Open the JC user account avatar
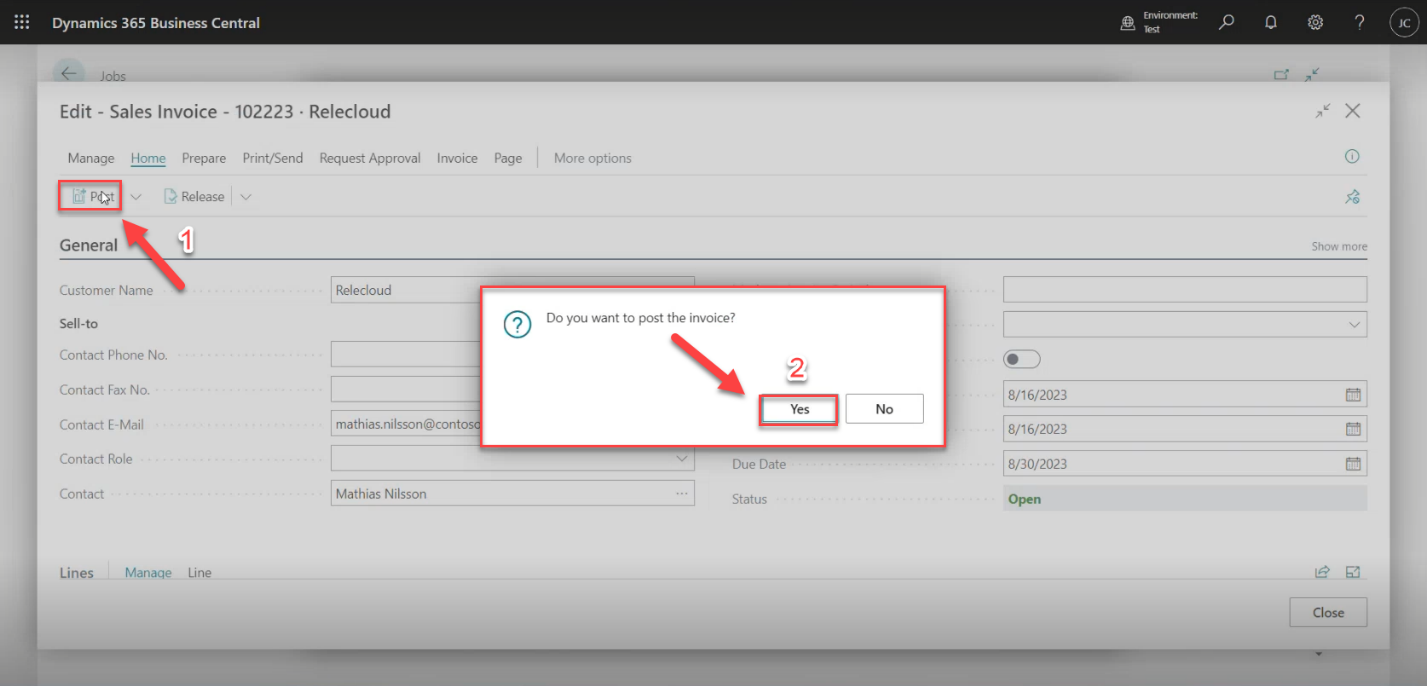This screenshot has height=686, width=1427. [1403, 22]
